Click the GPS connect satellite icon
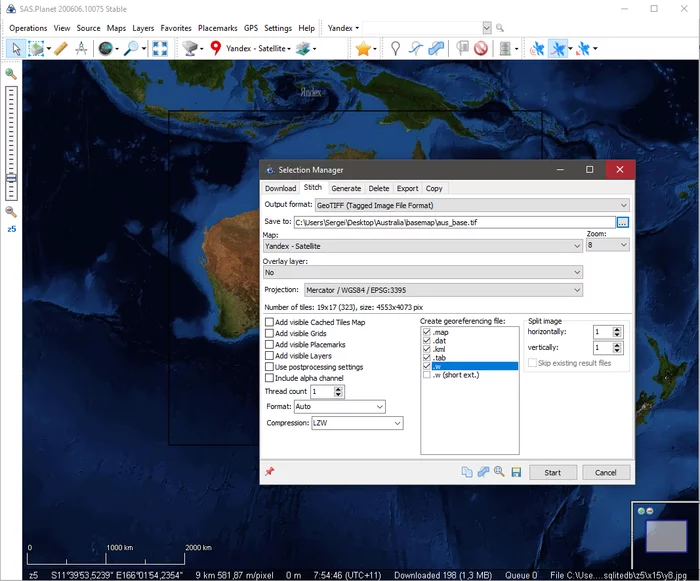 click(x=538, y=48)
